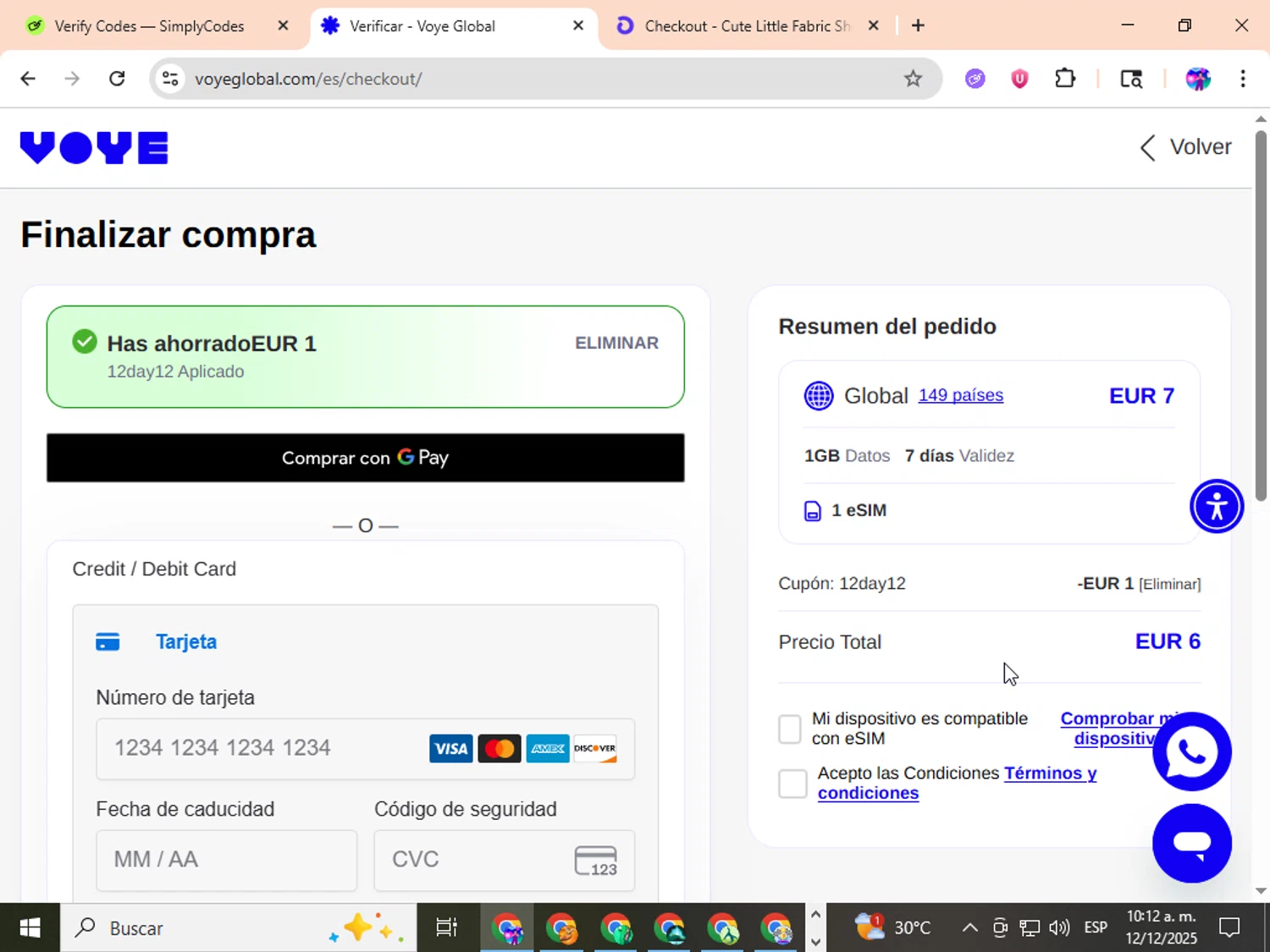Viewport: 1270px width, 952px height.
Task: Close the Verify Codes — SimplyCodes tab
Action: [283, 25]
